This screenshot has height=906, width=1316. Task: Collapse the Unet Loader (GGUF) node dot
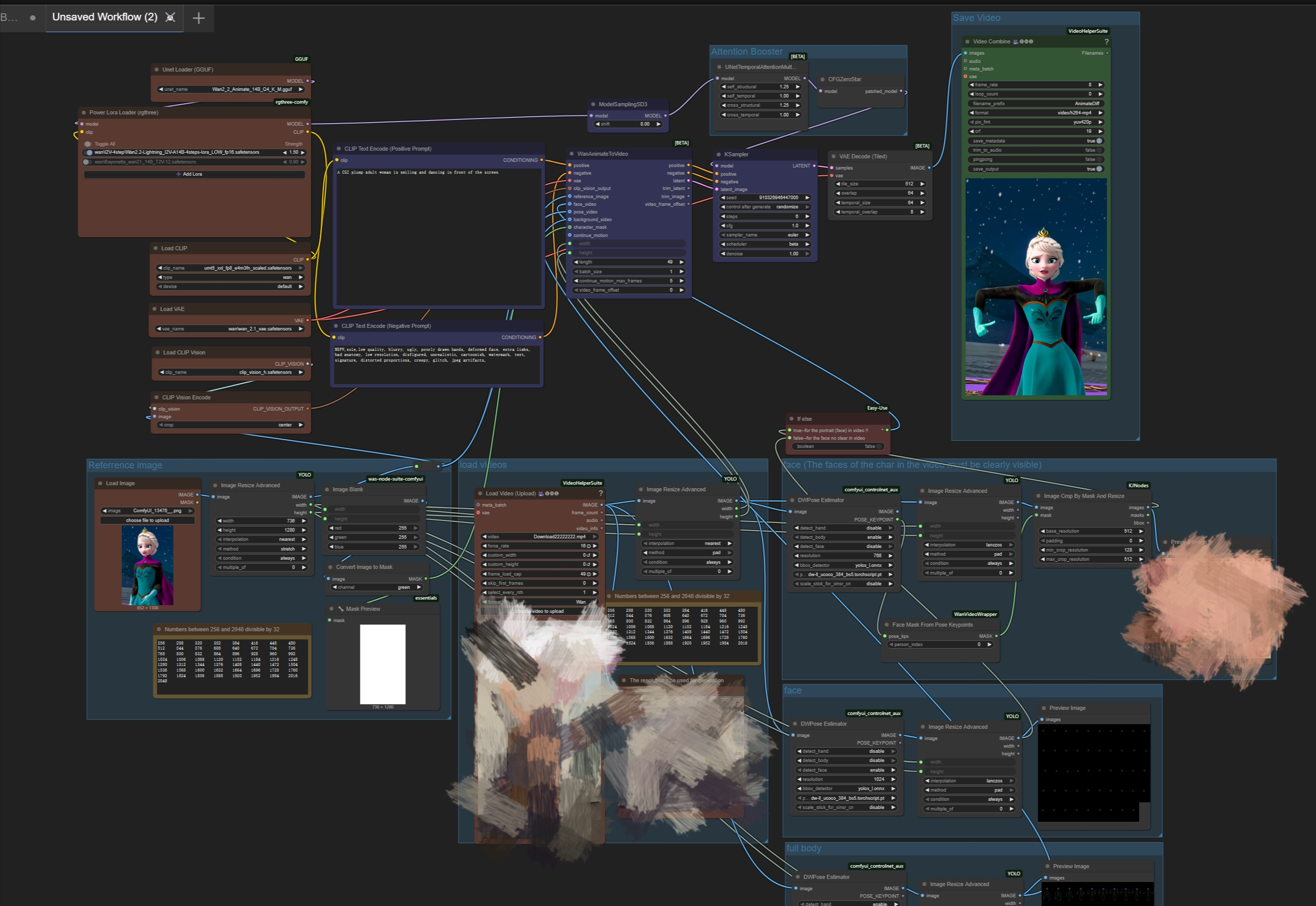click(157, 70)
